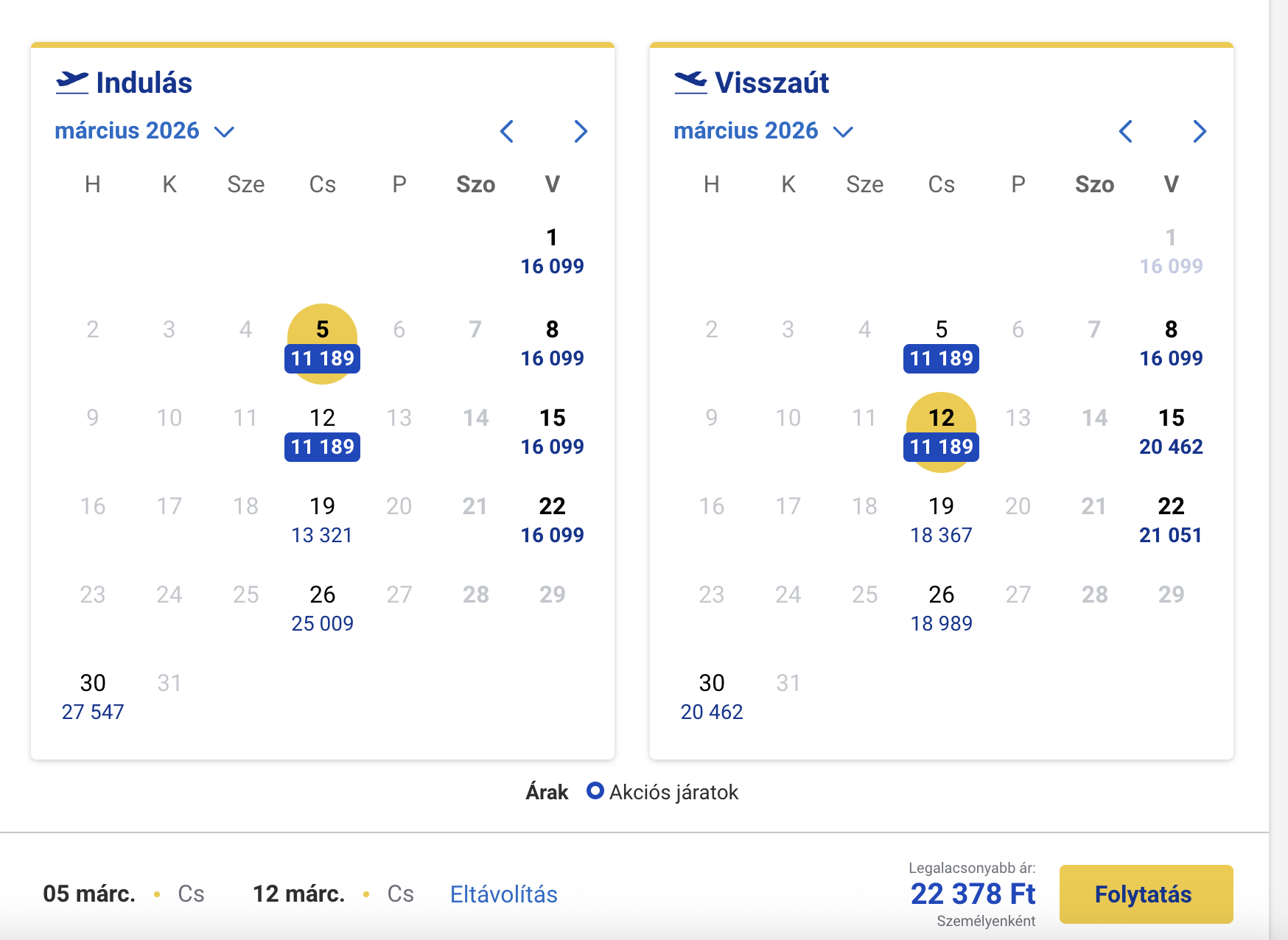
Task: Click the departing plane icon beside Indulás
Action: (x=72, y=82)
